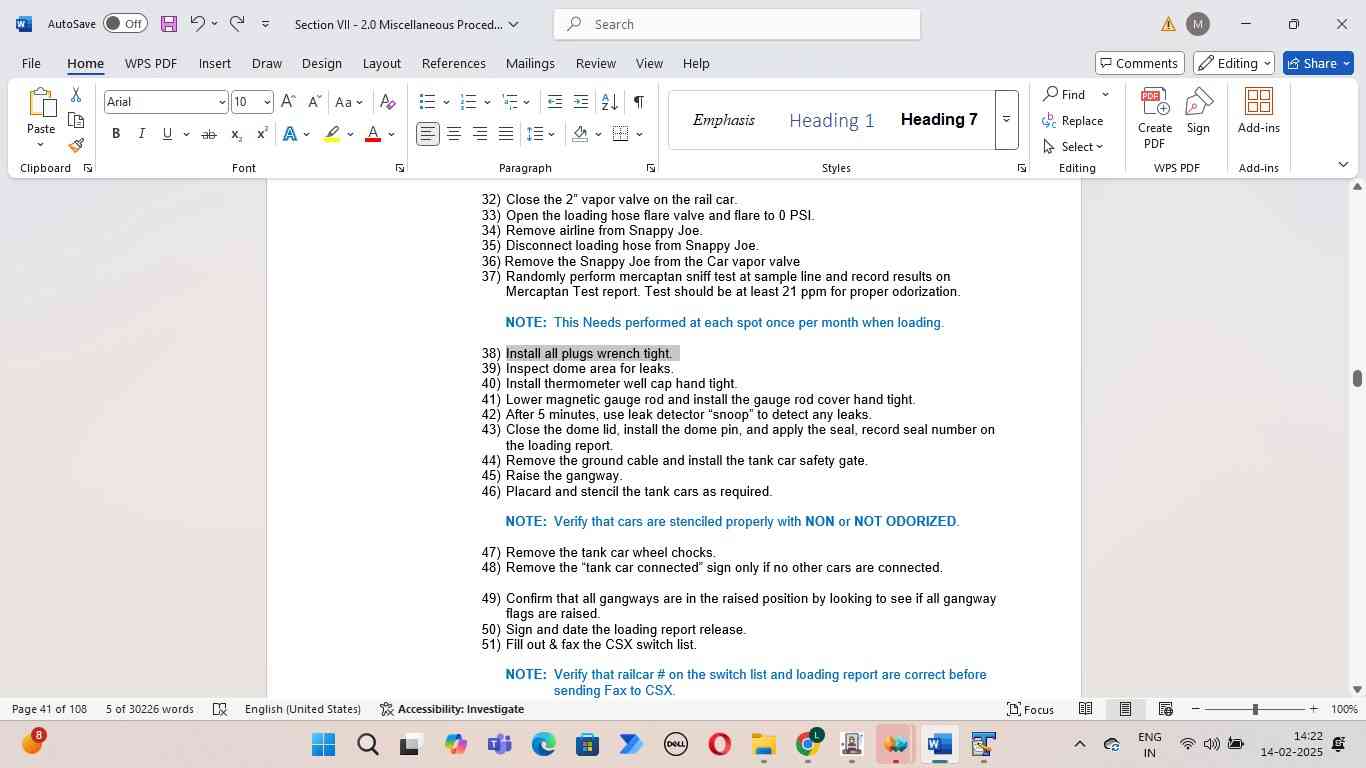
Task: Open Change Case dropdown
Action: click(x=349, y=102)
